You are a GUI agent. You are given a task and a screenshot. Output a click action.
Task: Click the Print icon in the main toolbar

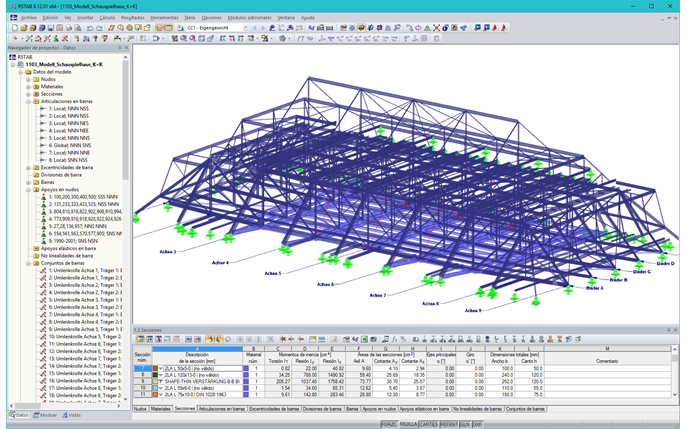(69, 28)
